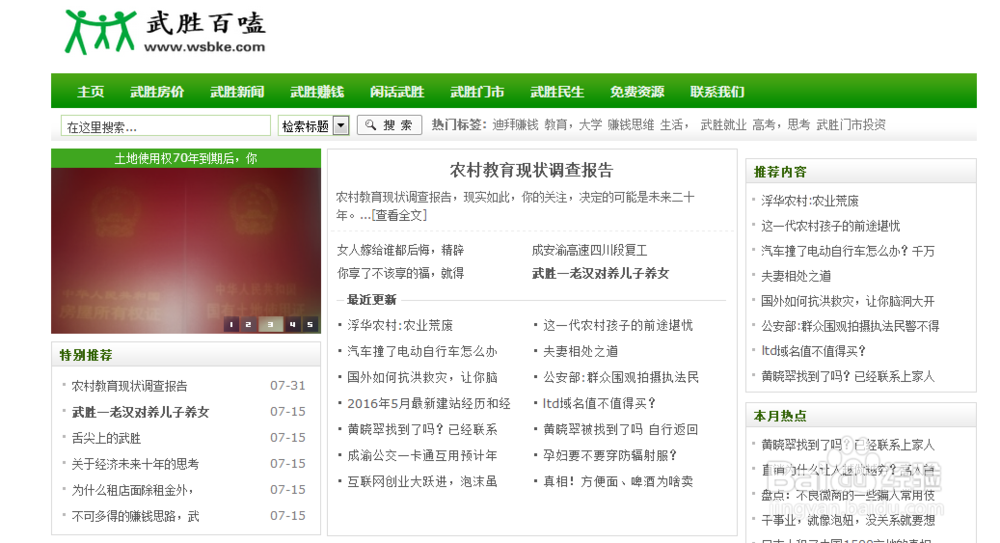
Task: Expand the 检索标题 dropdown
Action: tap(314, 126)
